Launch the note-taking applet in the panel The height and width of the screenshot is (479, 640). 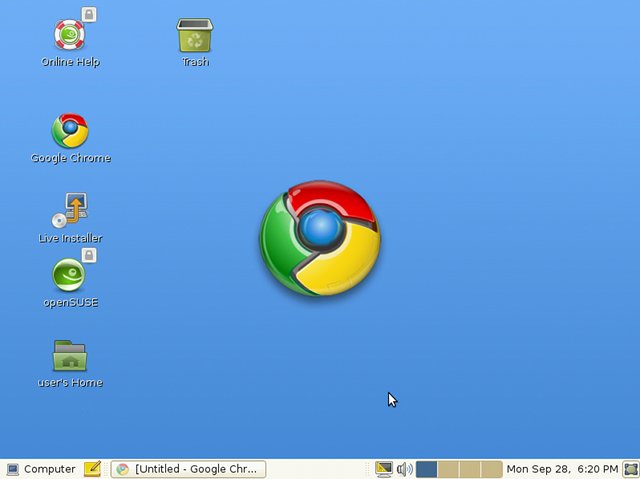tap(92, 469)
